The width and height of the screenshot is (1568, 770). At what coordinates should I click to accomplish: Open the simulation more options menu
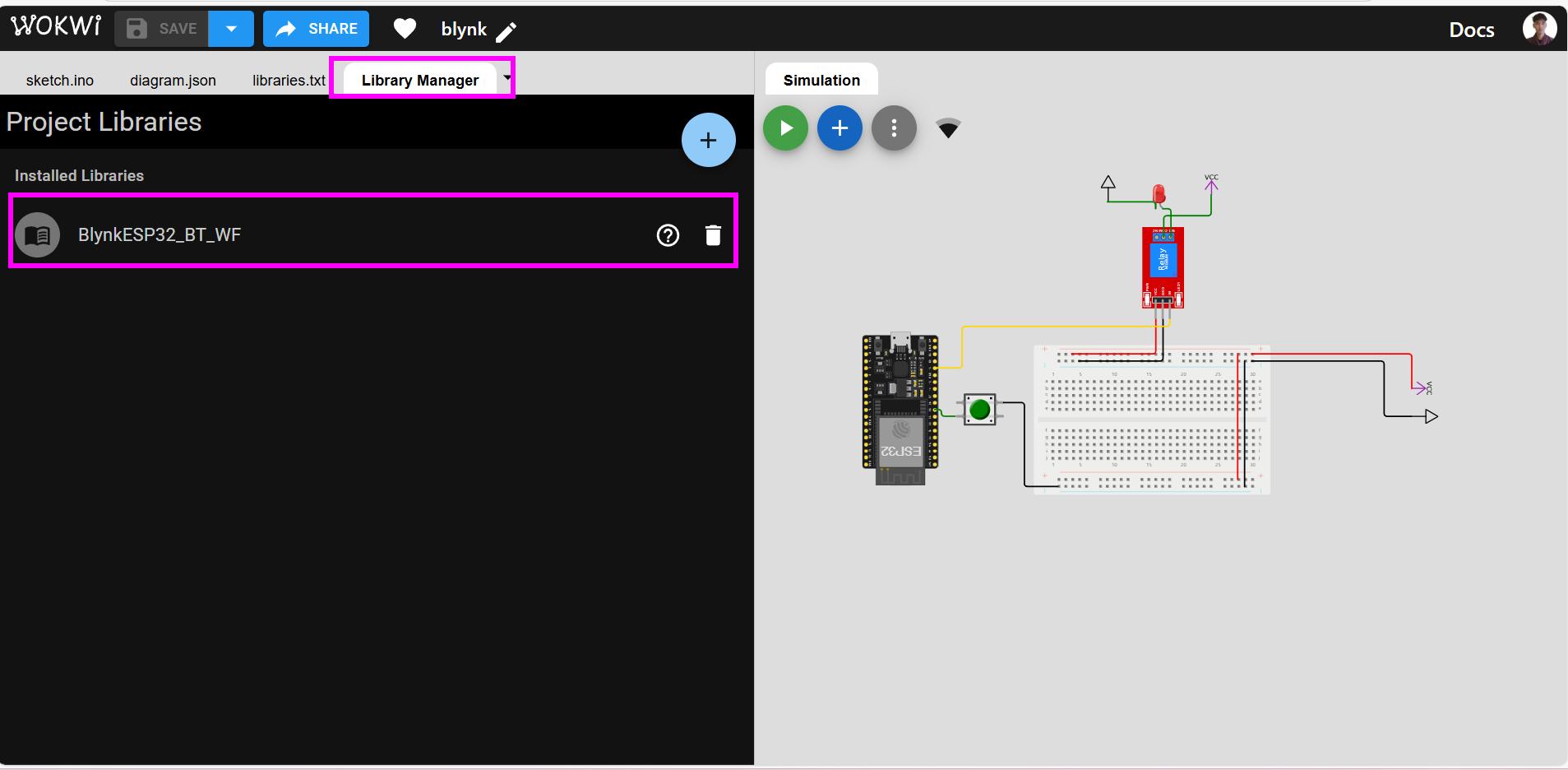[894, 128]
